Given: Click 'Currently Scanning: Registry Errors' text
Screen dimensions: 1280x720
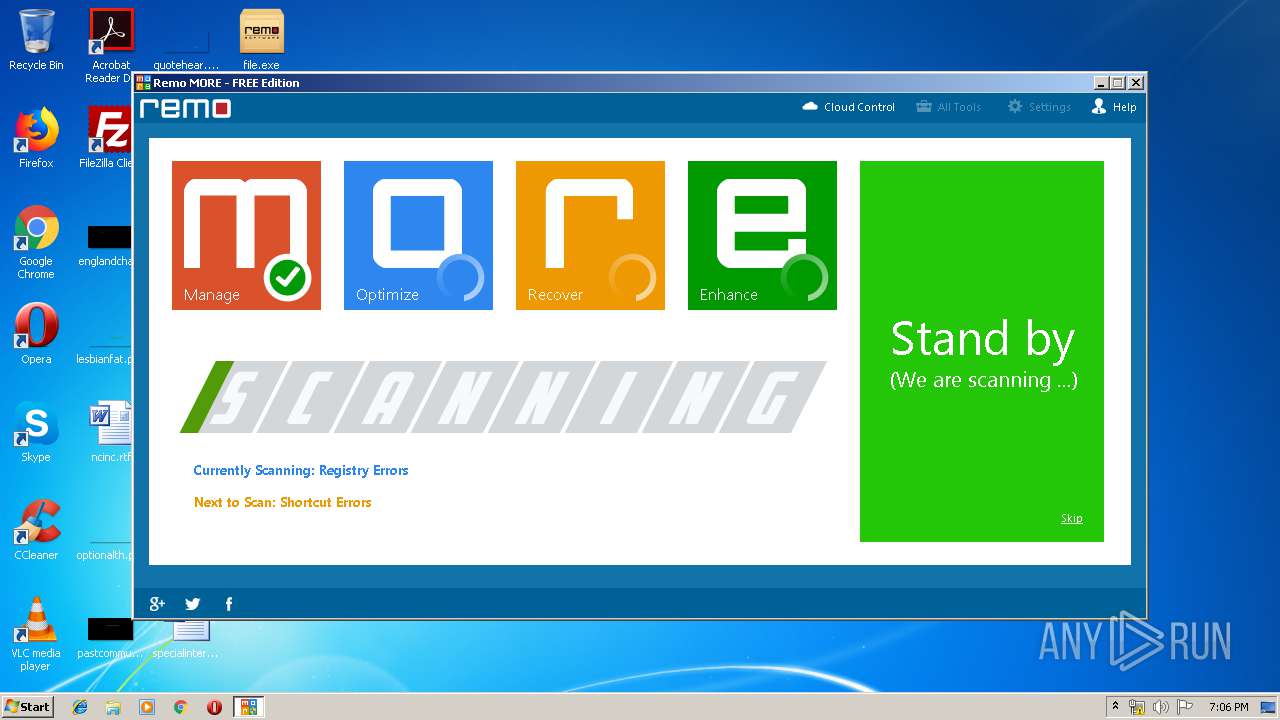Looking at the screenshot, I should [301, 470].
